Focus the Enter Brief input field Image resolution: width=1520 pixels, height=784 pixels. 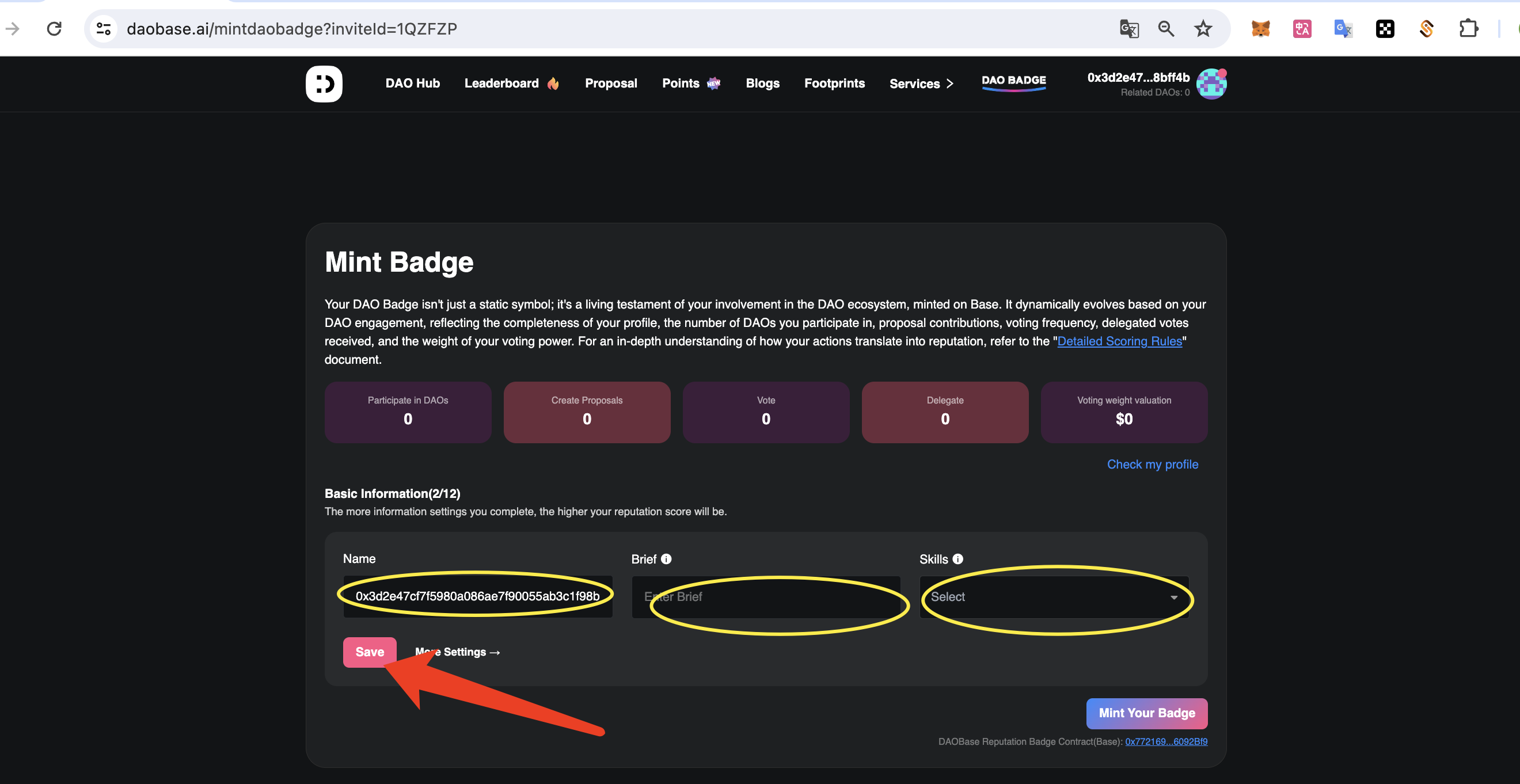point(765,597)
